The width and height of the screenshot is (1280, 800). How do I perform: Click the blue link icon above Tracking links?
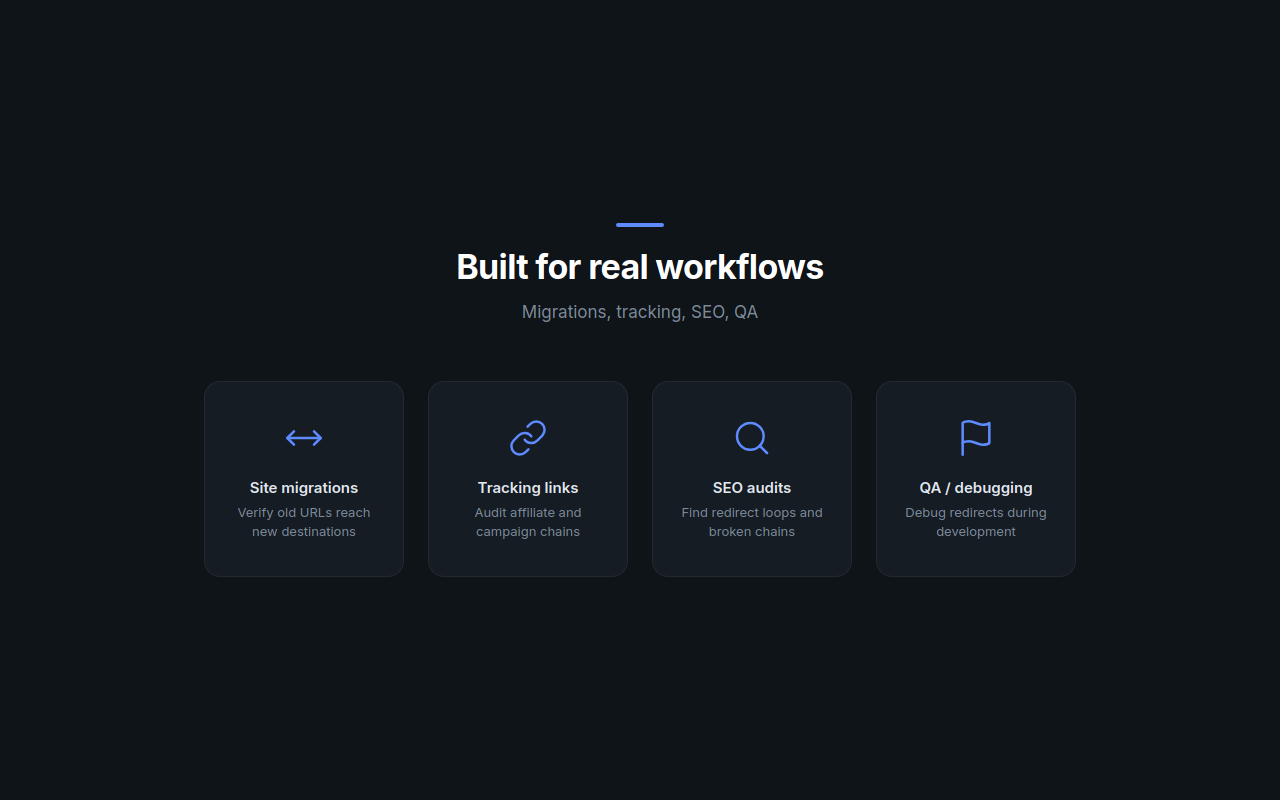(527, 438)
